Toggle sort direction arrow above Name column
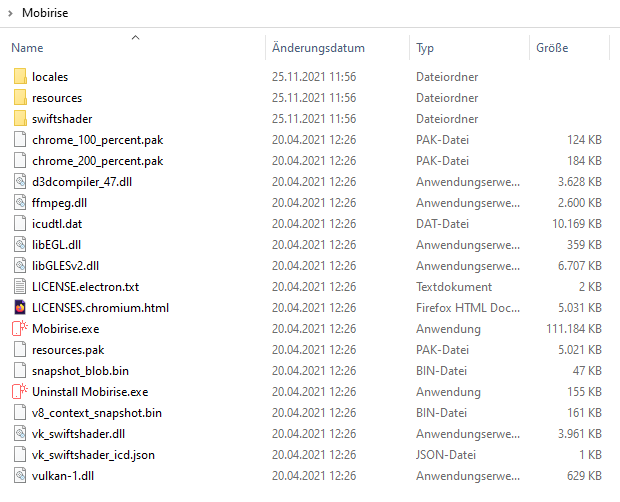This screenshot has height=502, width=620. (135, 38)
